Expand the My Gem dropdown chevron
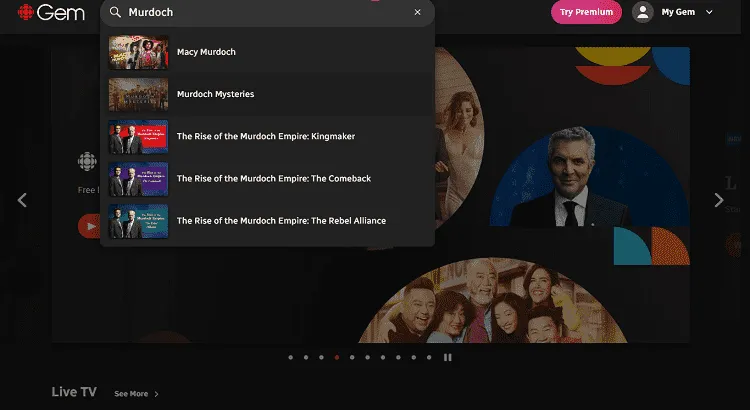The image size is (750, 410). 710,12
